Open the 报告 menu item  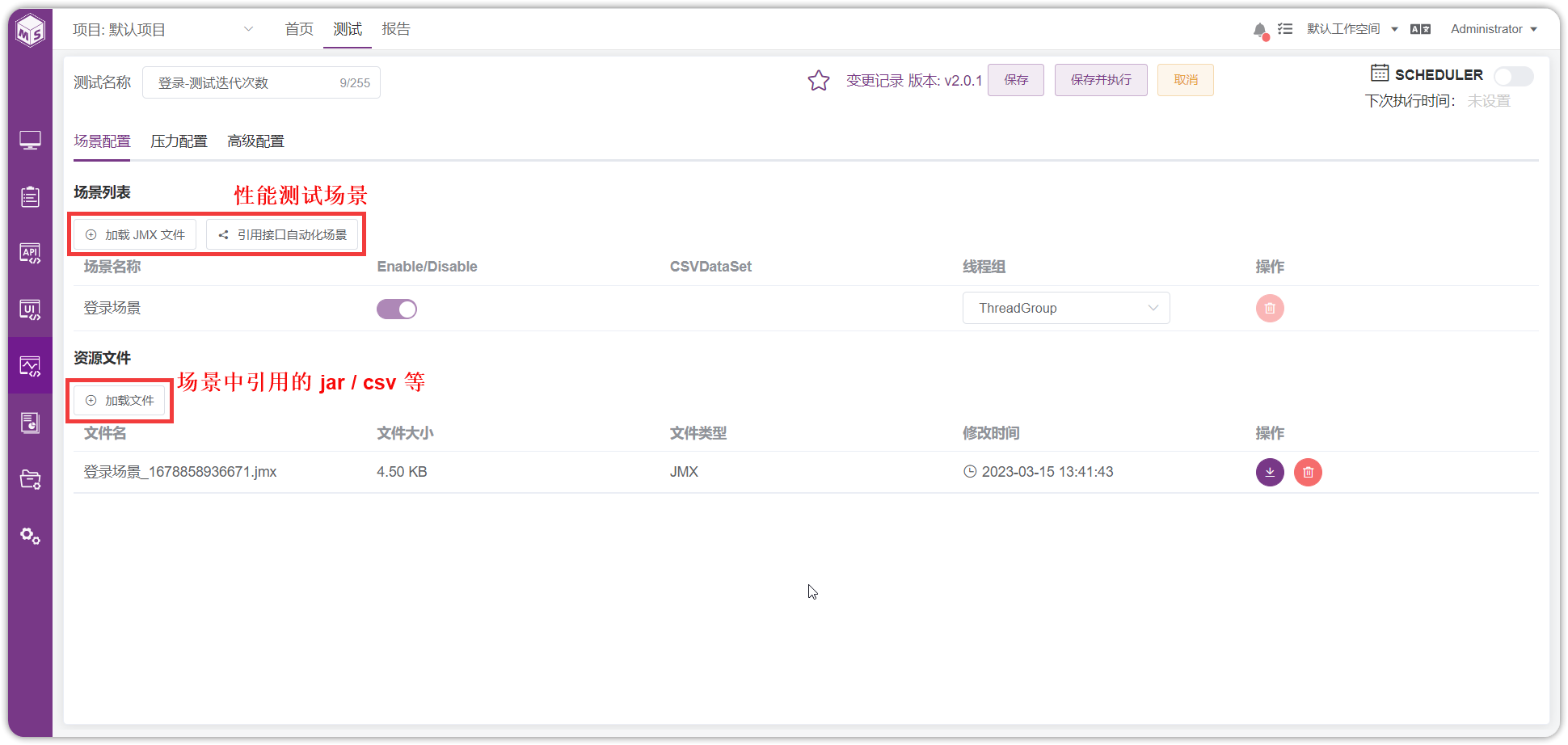[x=396, y=29]
